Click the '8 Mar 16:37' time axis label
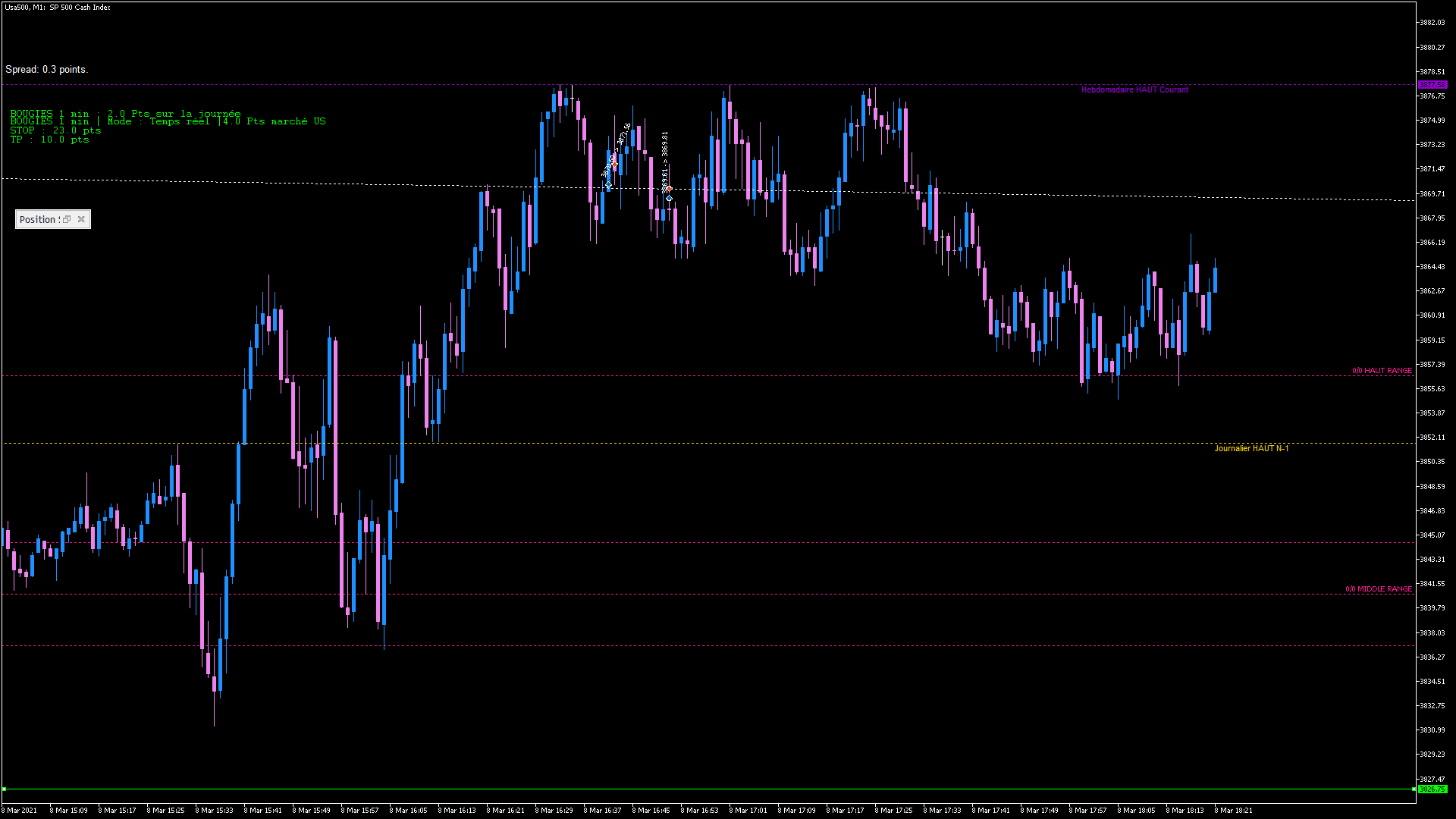This screenshot has width=1456, height=819. 602,810
